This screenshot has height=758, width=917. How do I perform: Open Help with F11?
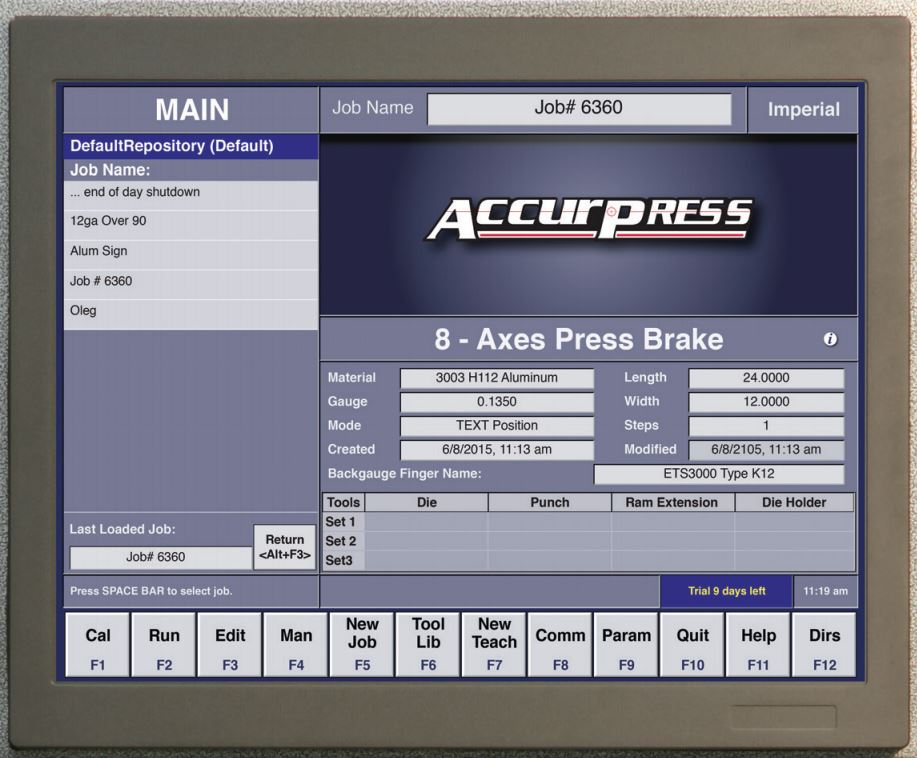click(x=757, y=643)
